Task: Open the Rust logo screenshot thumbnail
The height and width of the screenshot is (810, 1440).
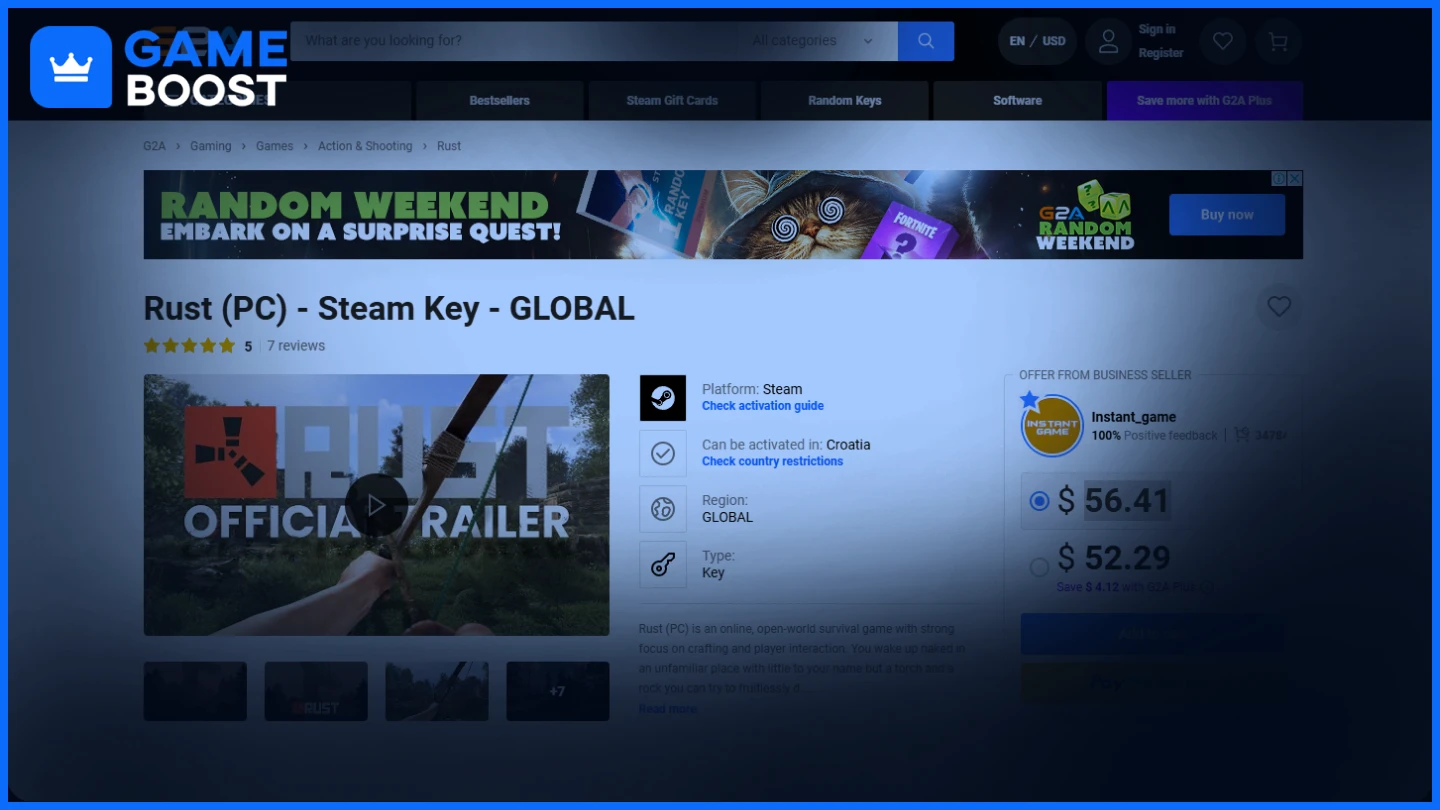Action: 316,691
